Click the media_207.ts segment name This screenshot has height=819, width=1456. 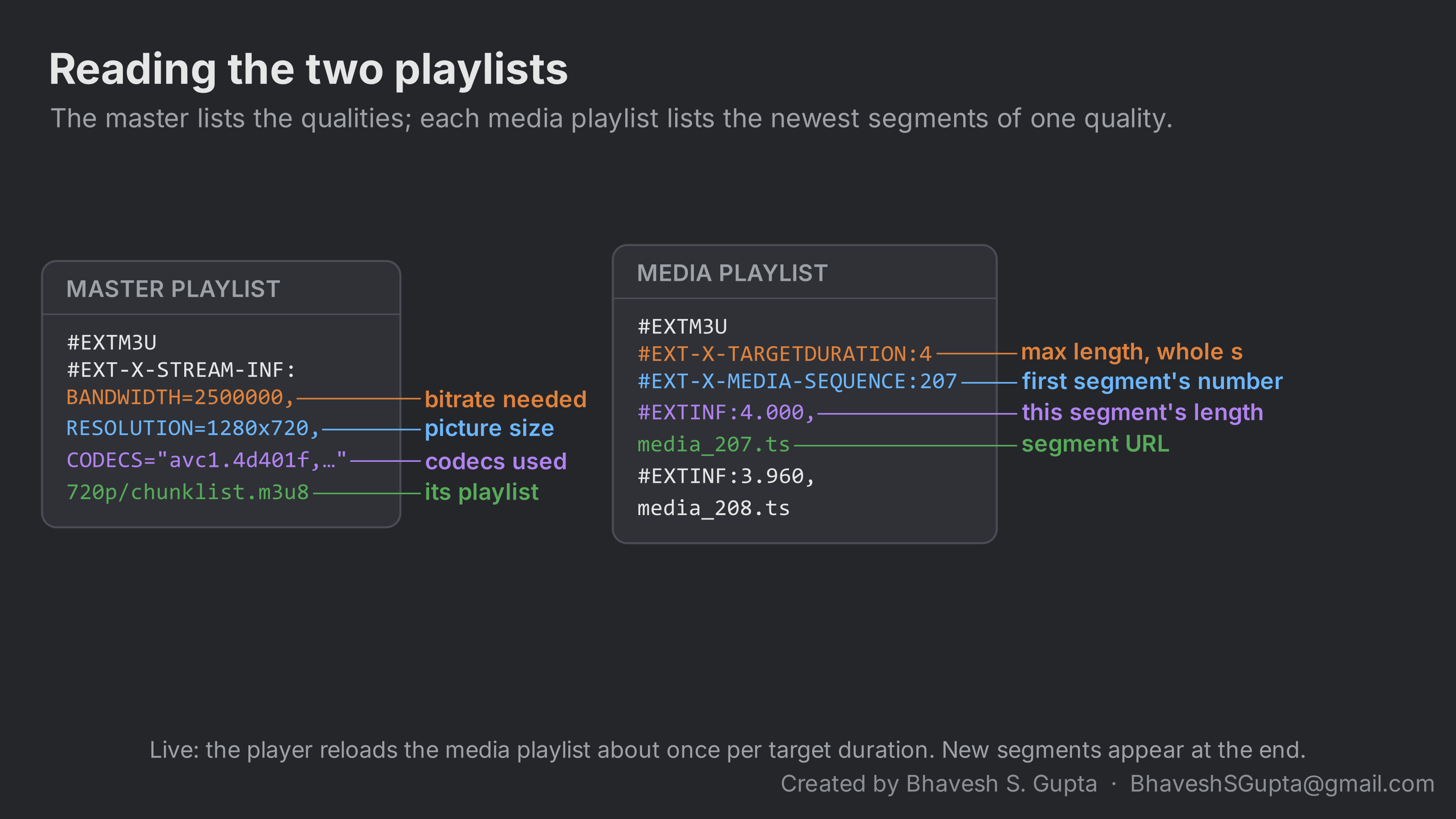tap(713, 444)
